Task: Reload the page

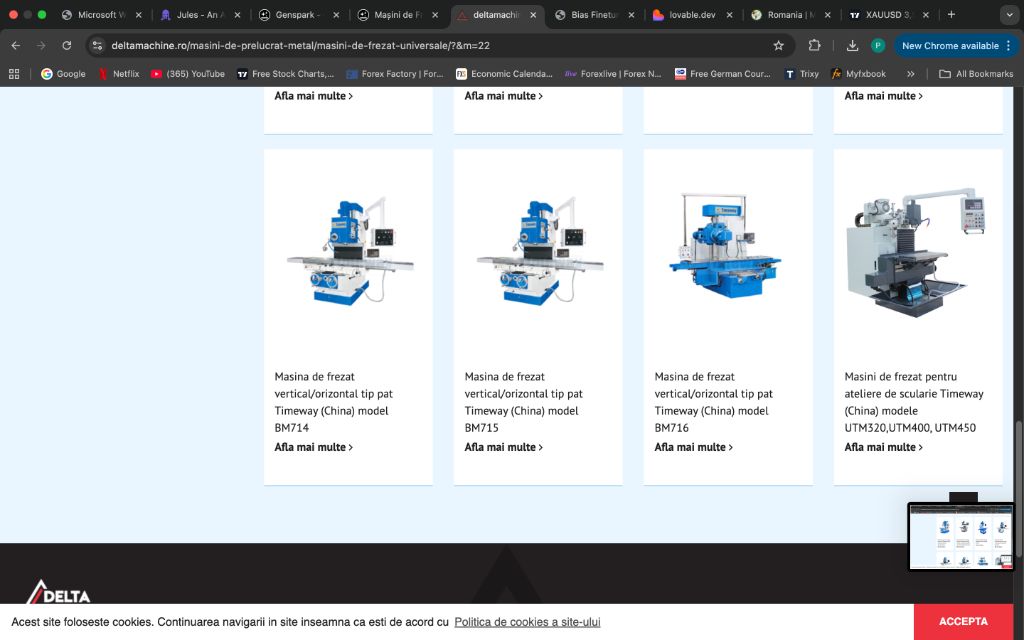Action: (x=67, y=45)
